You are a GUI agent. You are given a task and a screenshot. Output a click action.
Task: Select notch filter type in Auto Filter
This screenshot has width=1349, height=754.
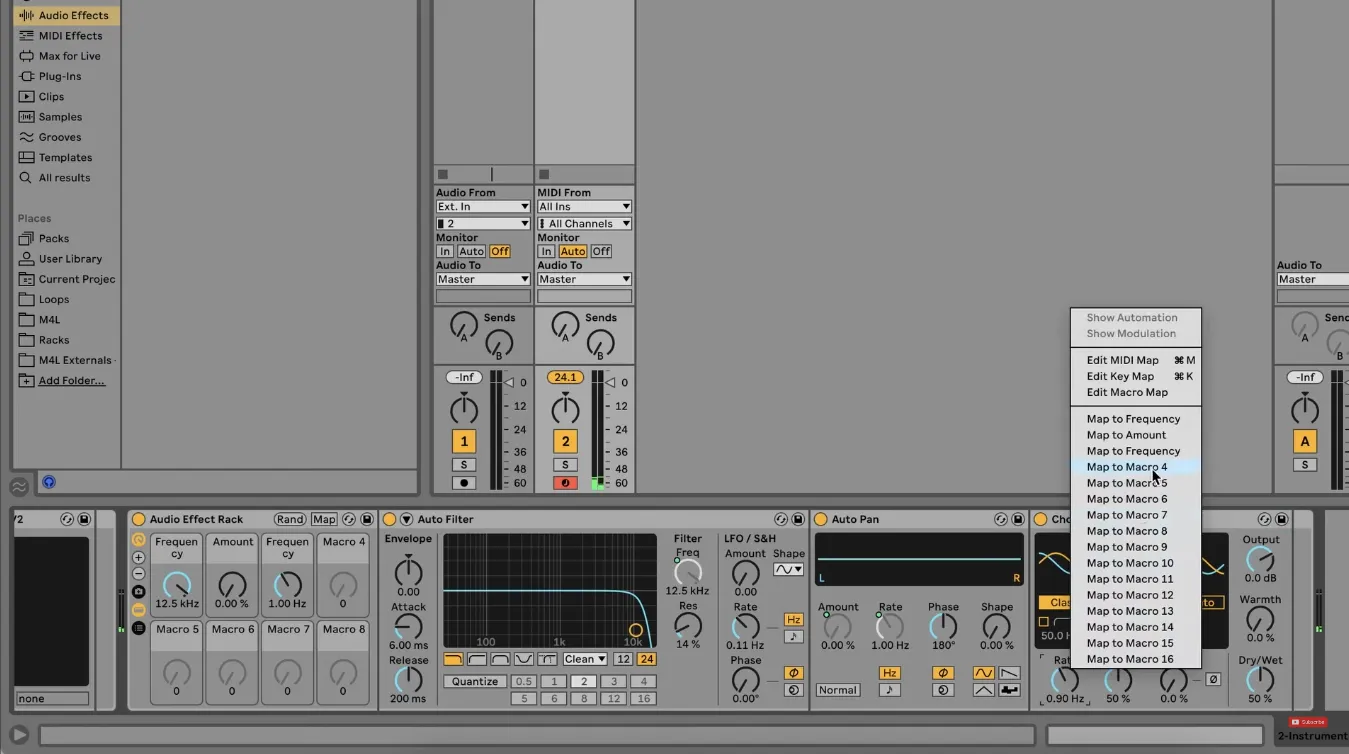point(523,659)
